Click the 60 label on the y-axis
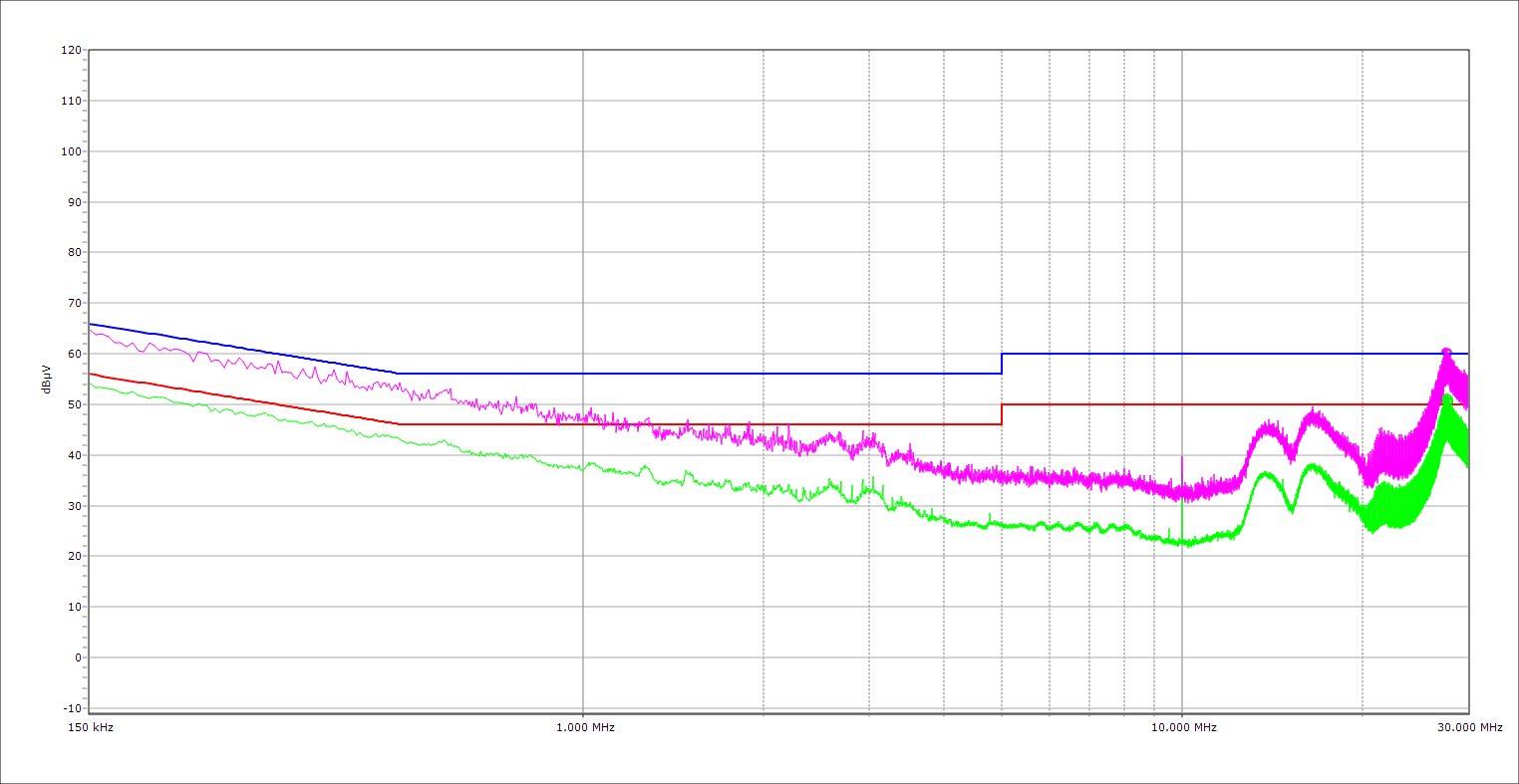1519x784 pixels. click(x=74, y=354)
